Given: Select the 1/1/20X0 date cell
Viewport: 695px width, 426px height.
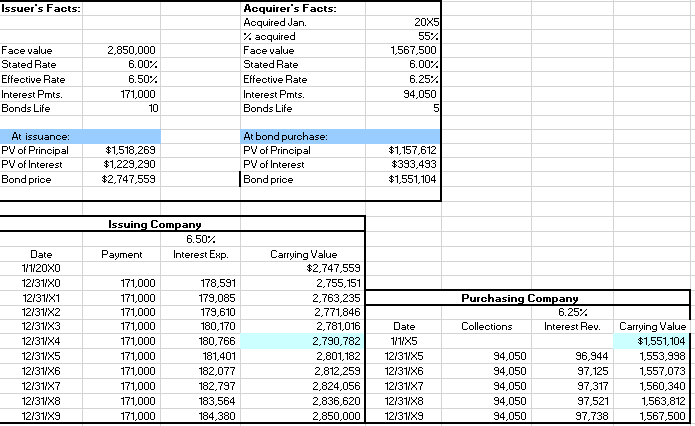Looking at the screenshot, I should pos(41,269).
